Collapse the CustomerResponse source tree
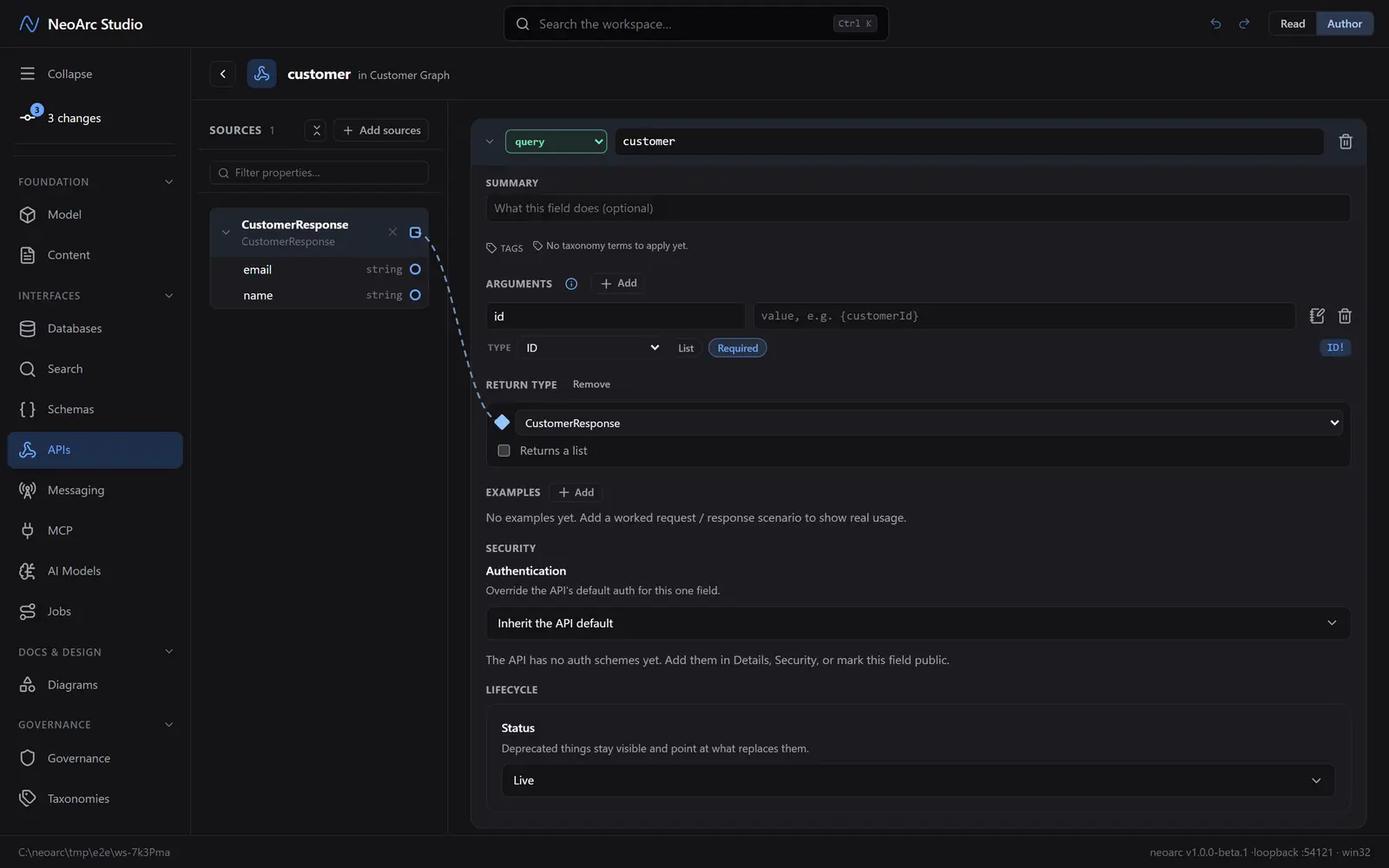 pyautogui.click(x=226, y=233)
